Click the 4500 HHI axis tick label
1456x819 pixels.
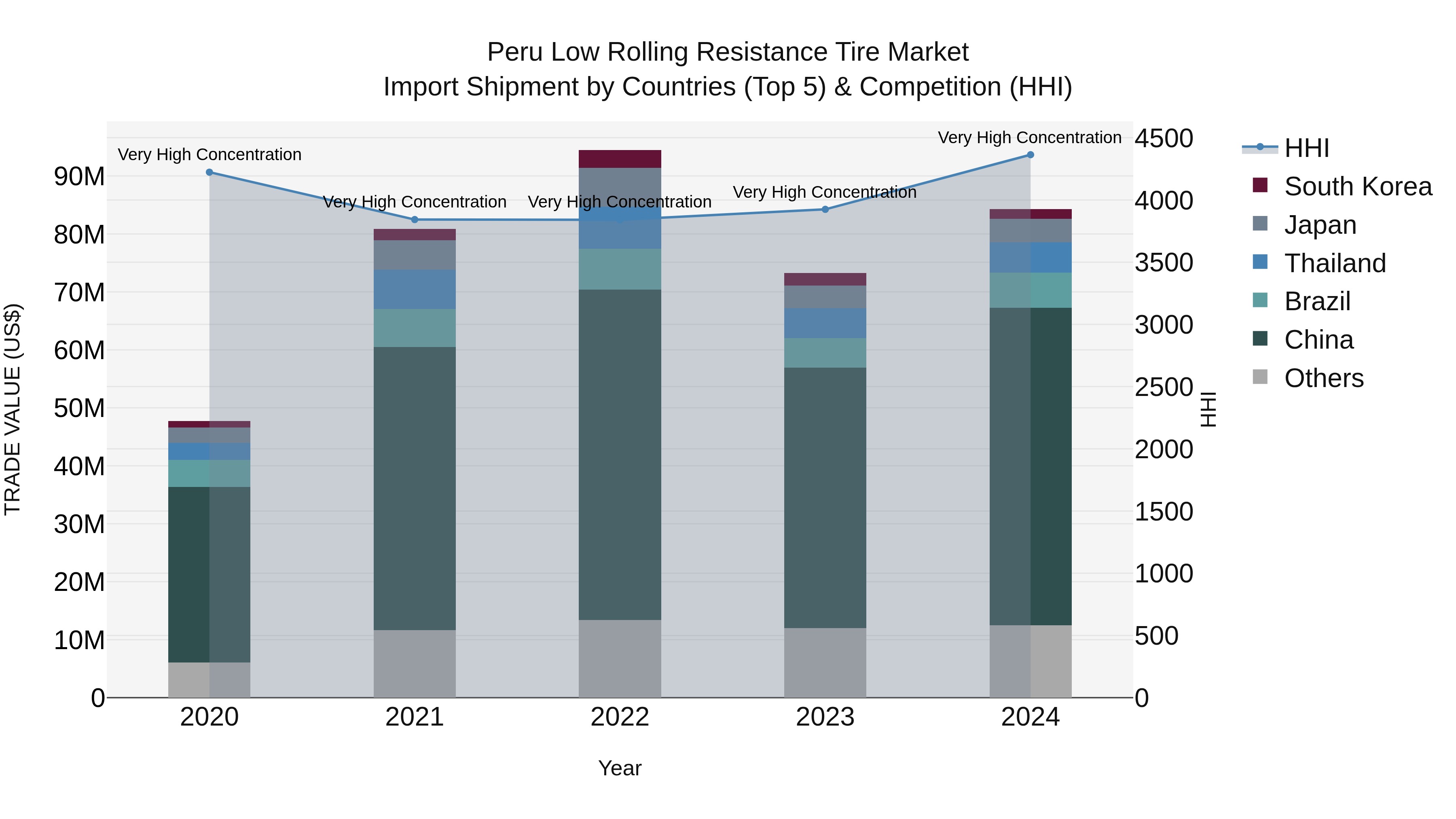point(1164,138)
